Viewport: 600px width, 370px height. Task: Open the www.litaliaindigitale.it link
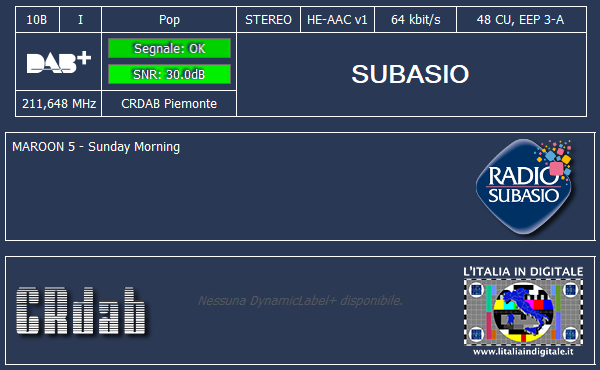click(523, 352)
